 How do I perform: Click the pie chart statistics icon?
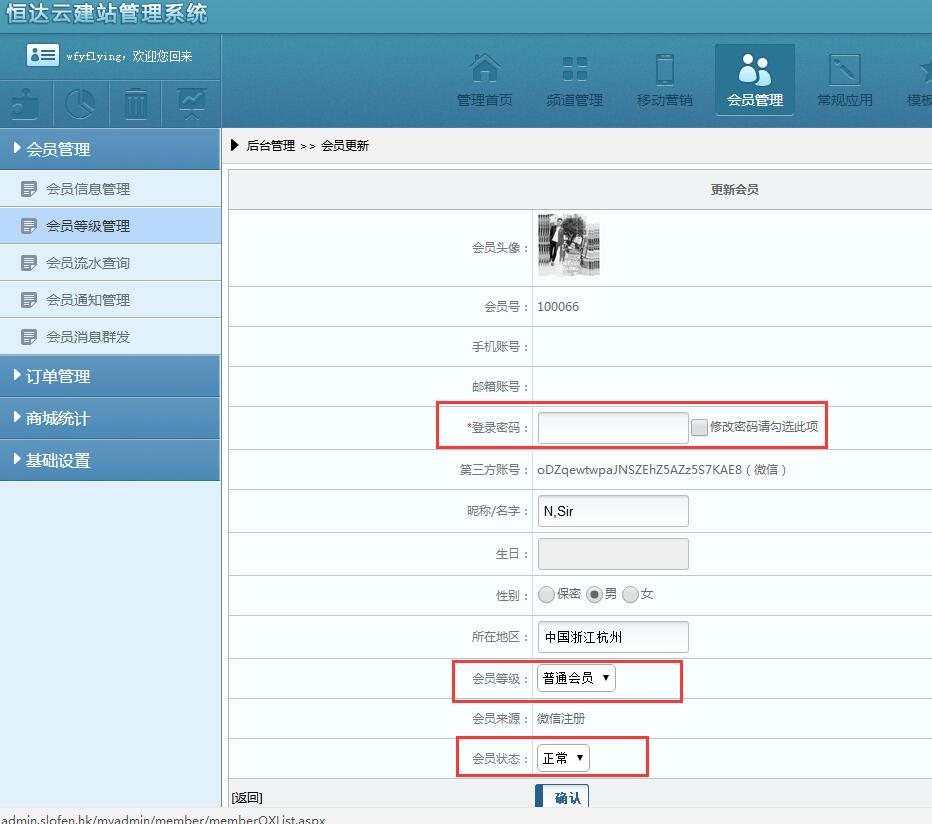pyautogui.click(x=80, y=103)
